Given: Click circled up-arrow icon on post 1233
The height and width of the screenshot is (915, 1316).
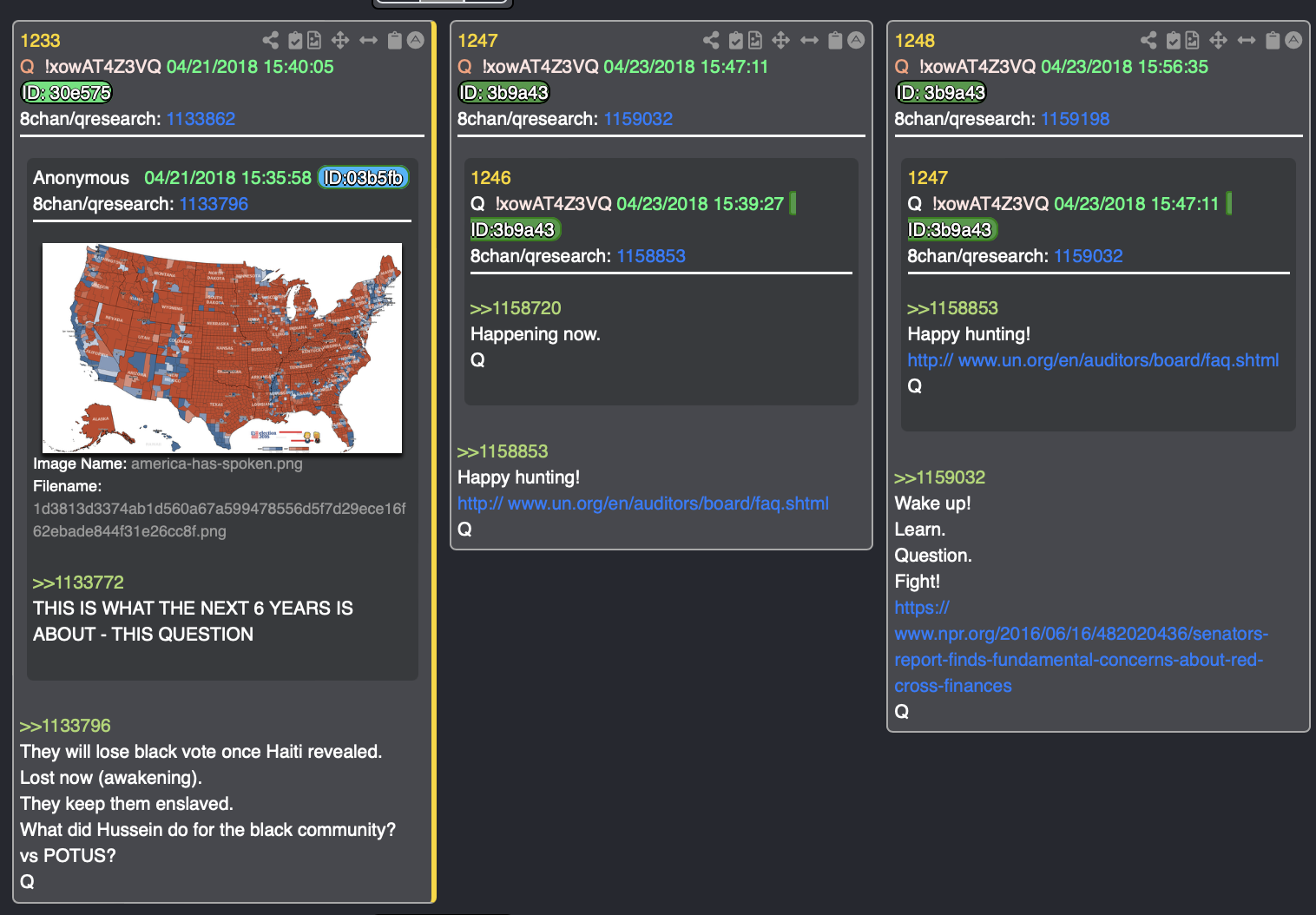Looking at the screenshot, I should point(416,40).
